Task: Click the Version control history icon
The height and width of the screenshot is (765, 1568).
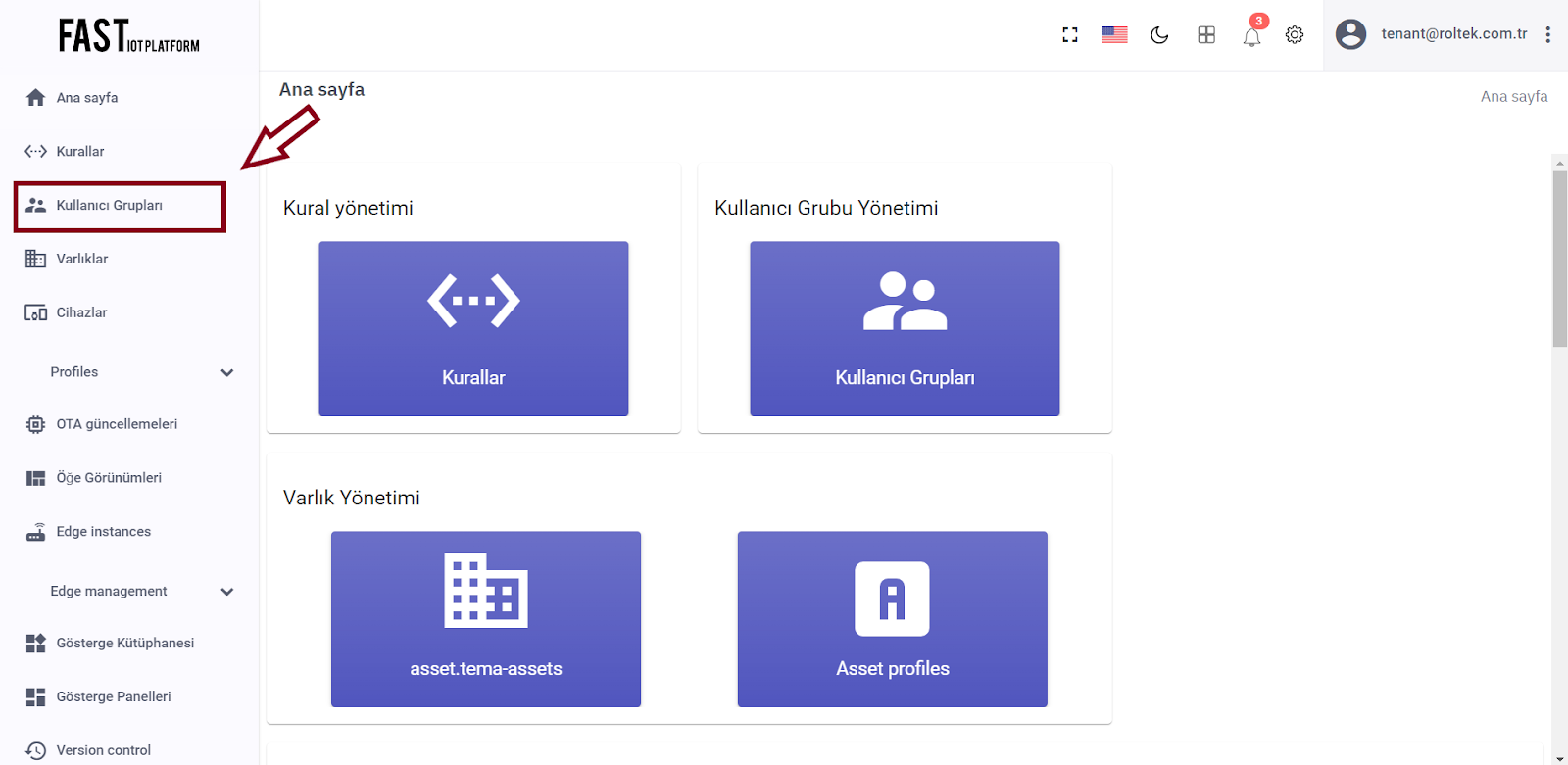Action: pos(36,750)
